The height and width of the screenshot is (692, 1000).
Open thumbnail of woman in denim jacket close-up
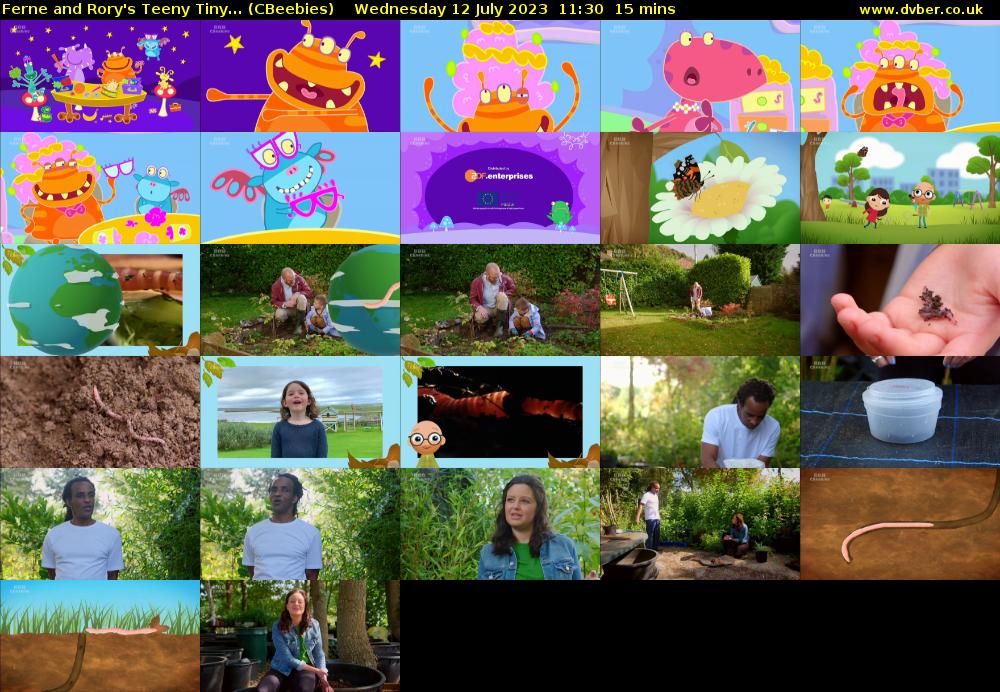pos(500,524)
